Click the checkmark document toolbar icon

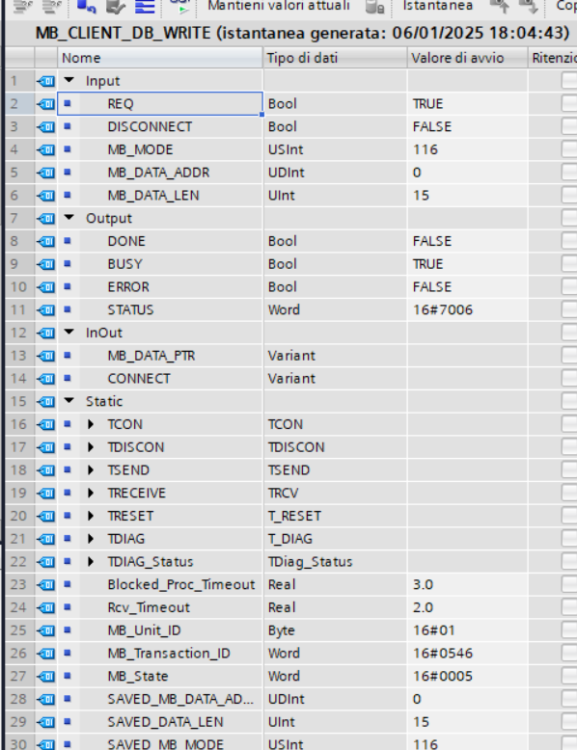point(115,6)
